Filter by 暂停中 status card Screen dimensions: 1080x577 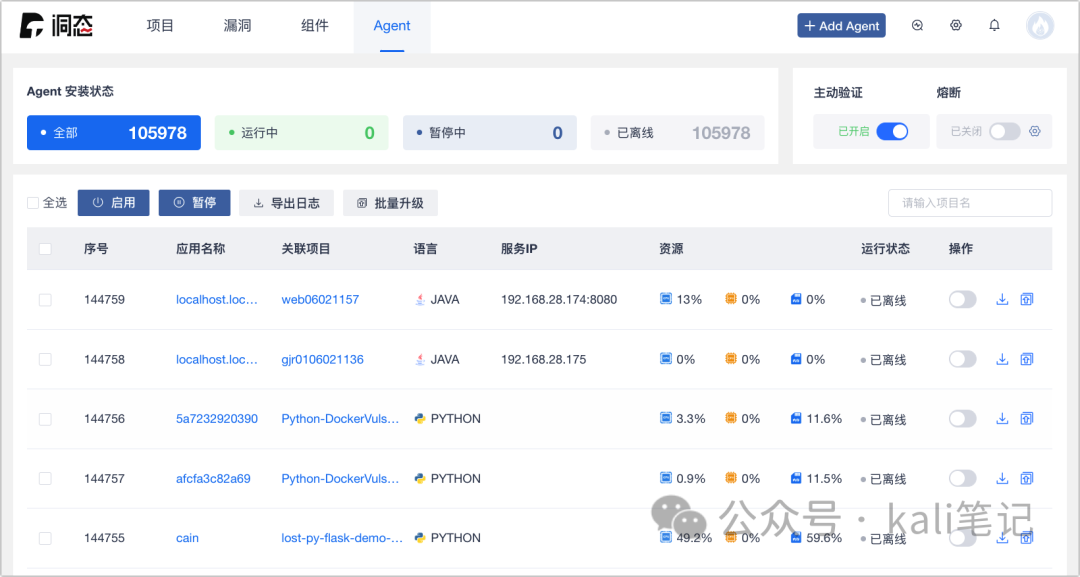490,132
